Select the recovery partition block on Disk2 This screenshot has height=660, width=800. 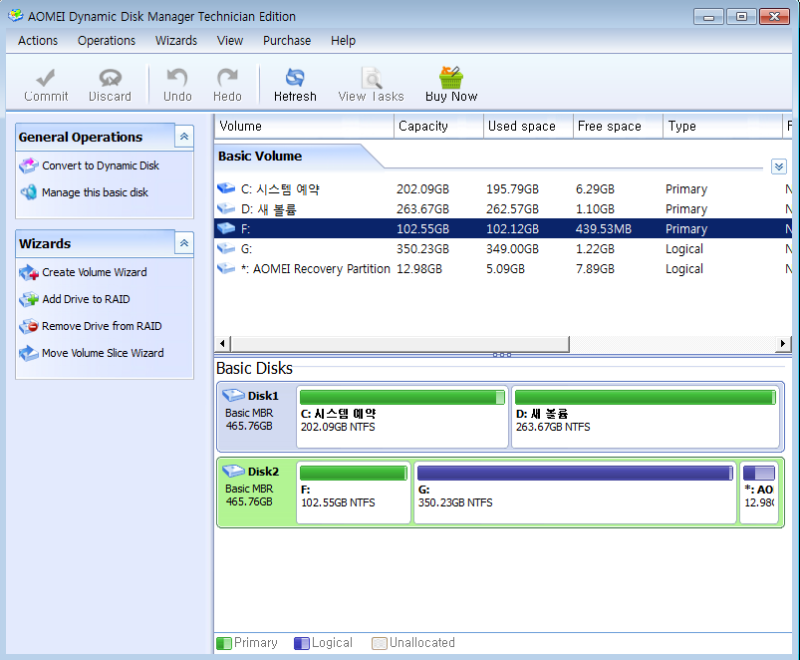[x=759, y=492]
